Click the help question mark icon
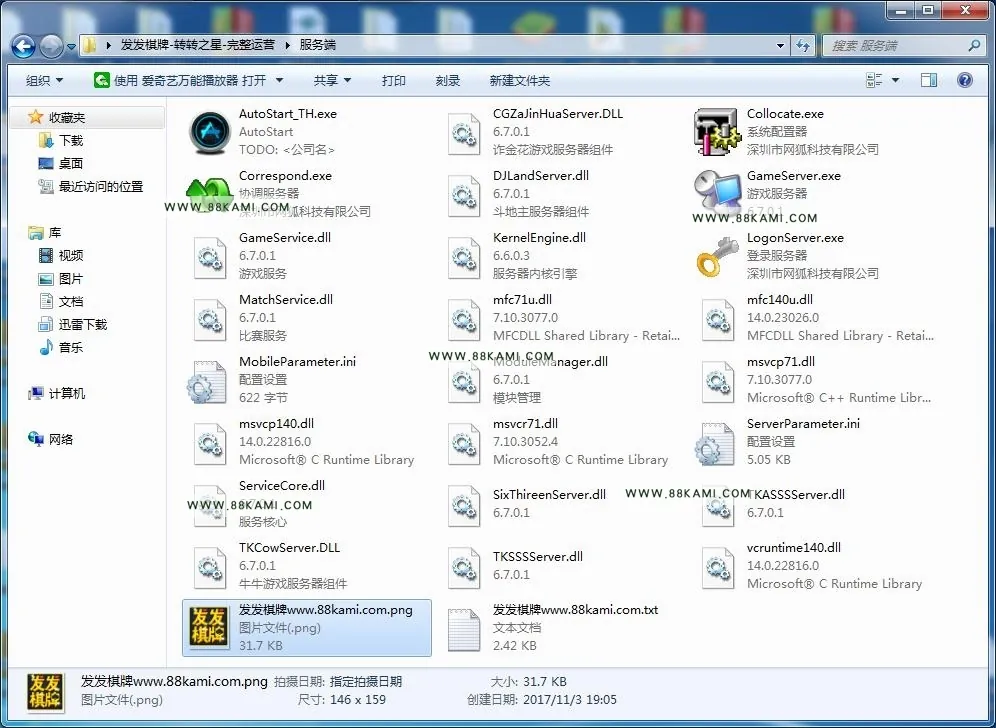996x728 pixels. tap(964, 80)
